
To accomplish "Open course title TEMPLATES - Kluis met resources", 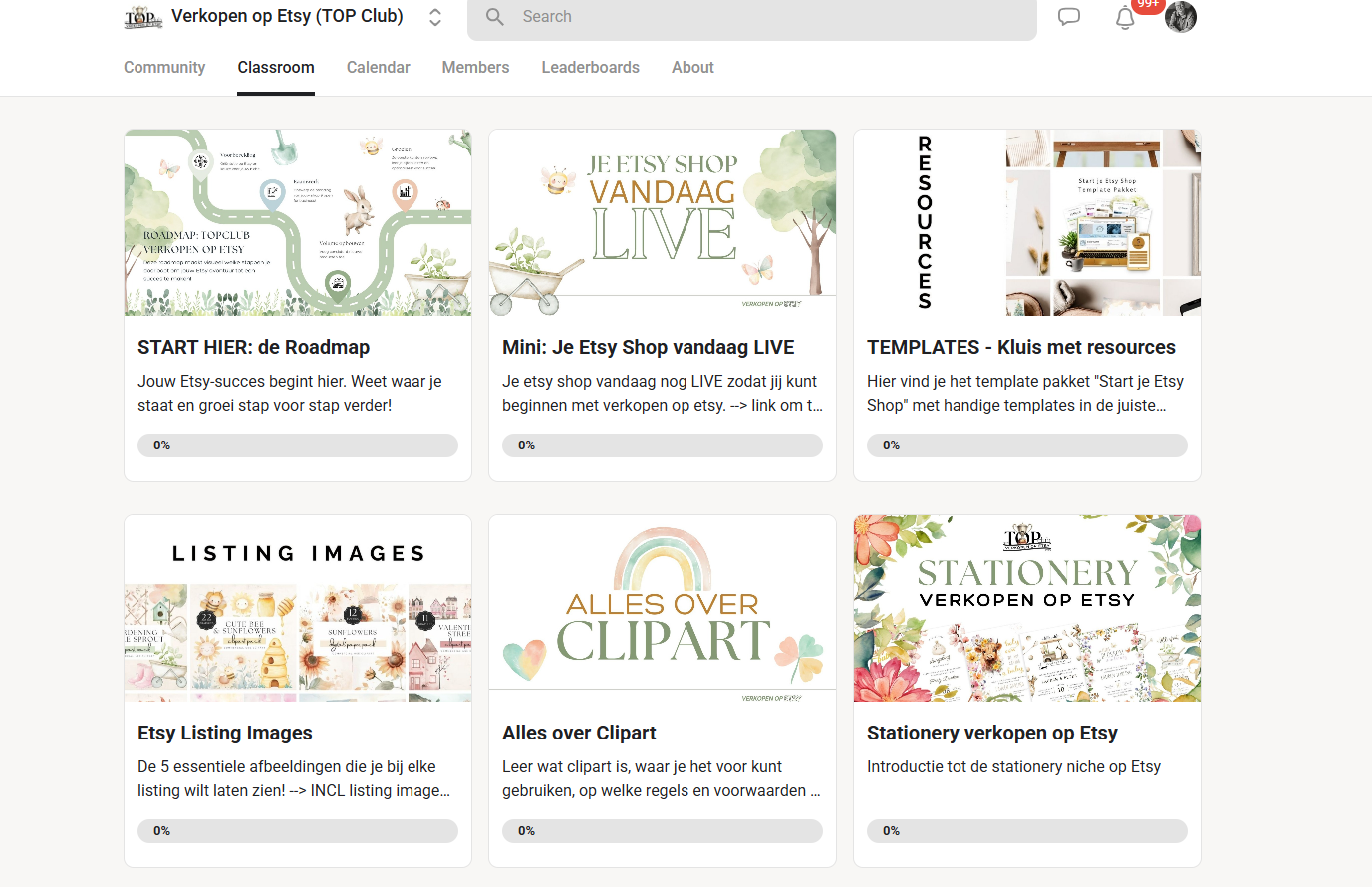I will click(x=1021, y=347).
